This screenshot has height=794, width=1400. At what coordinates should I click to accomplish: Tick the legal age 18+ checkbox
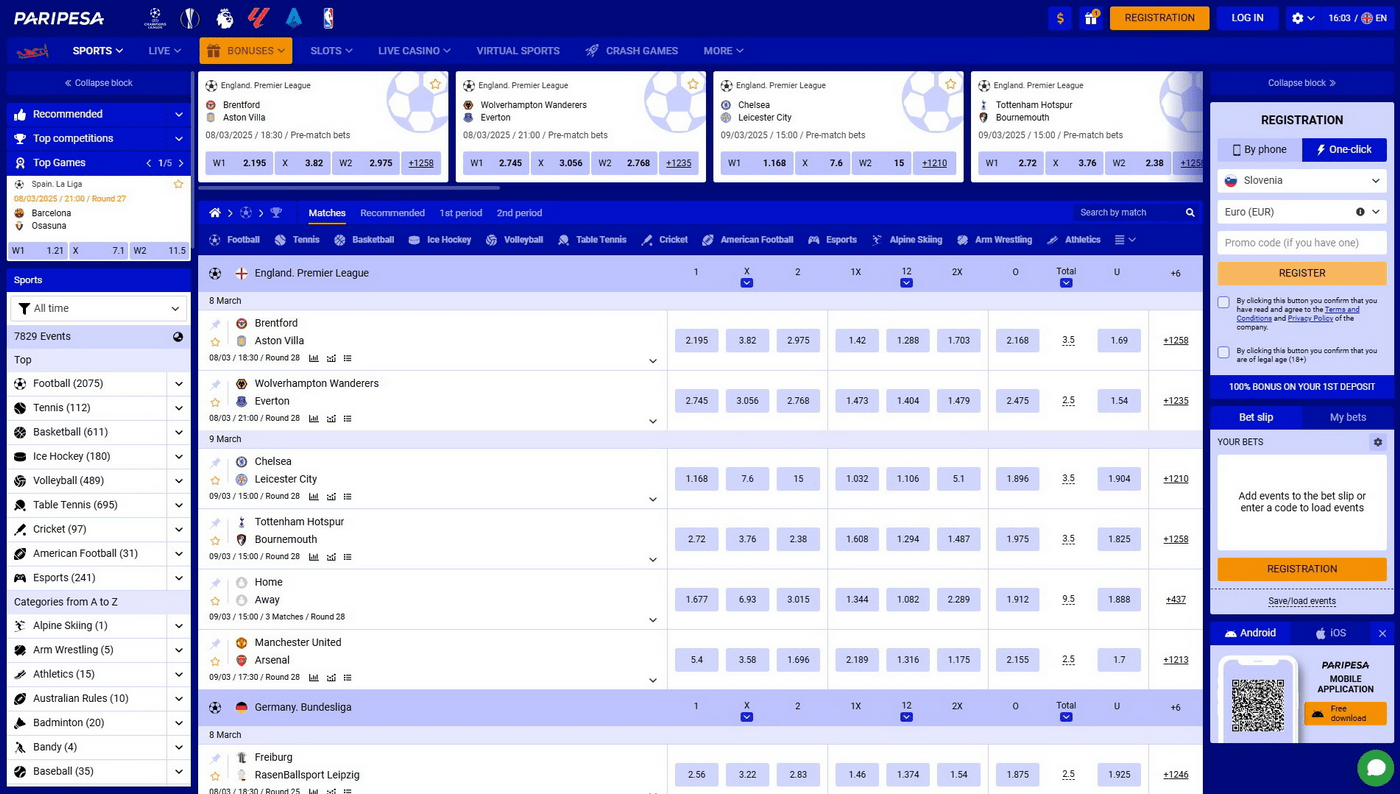coord(1224,352)
